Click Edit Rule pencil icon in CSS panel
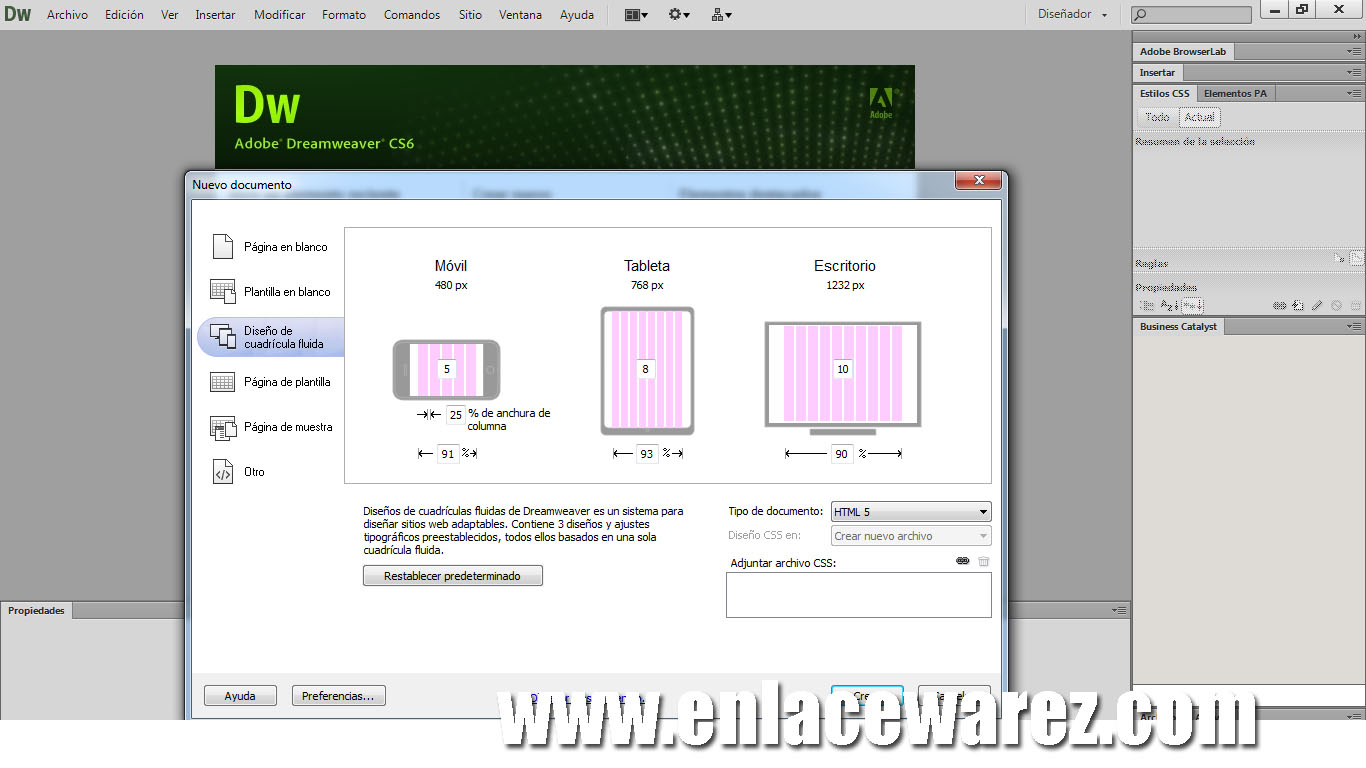The image size is (1366, 768). 1317,305
